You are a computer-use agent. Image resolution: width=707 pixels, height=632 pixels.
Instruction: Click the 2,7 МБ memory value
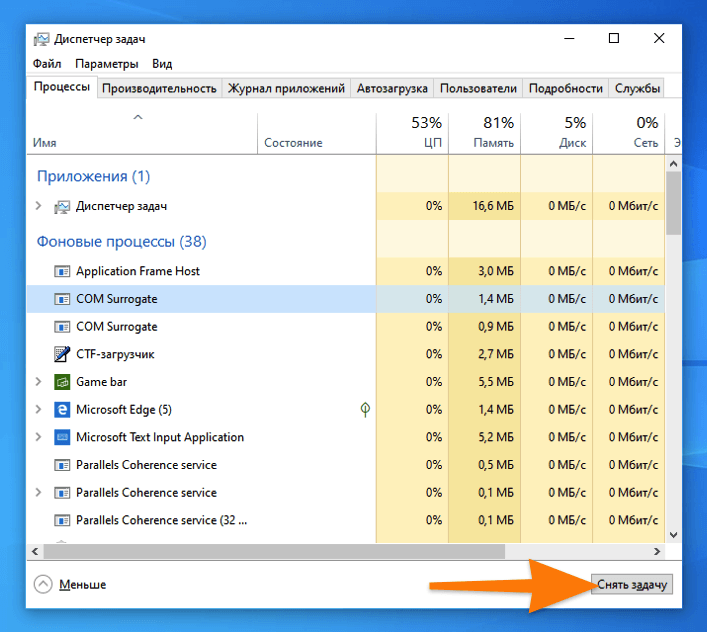click(496, 354)
